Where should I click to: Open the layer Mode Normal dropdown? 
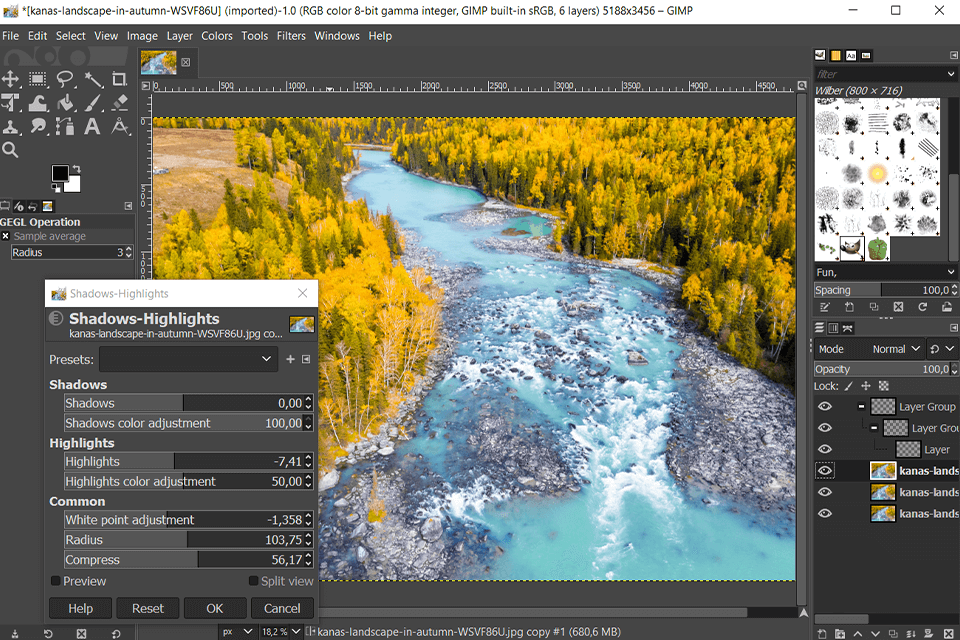click(x=869, y=349)
